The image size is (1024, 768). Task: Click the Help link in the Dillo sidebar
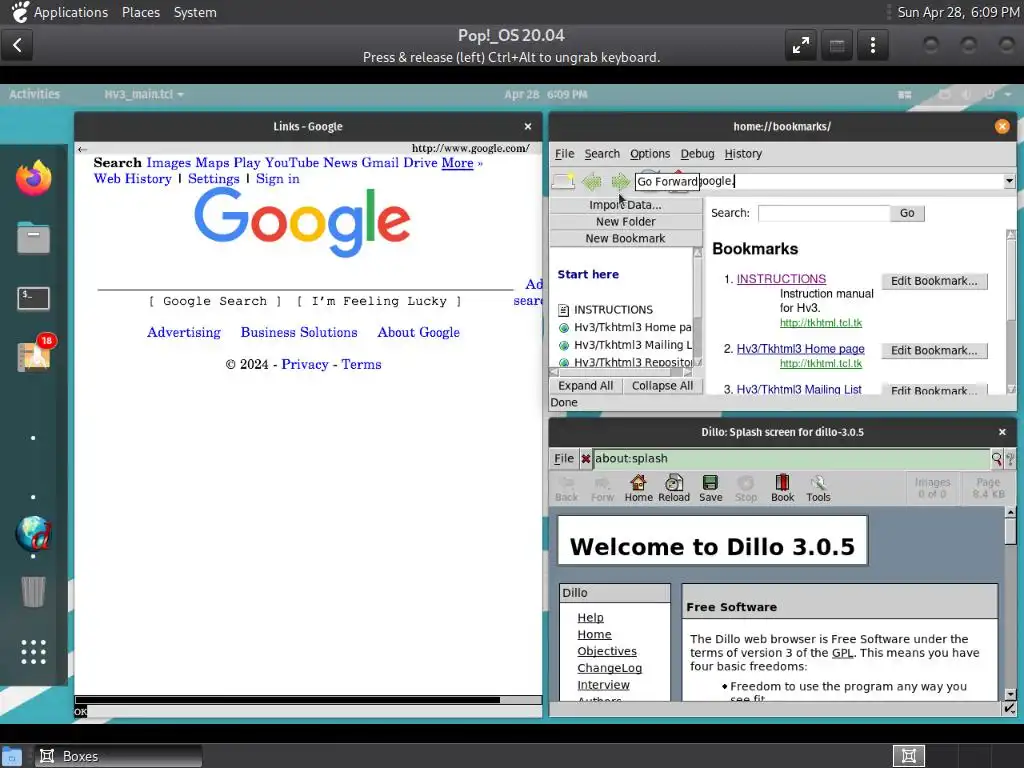(590, 618)
